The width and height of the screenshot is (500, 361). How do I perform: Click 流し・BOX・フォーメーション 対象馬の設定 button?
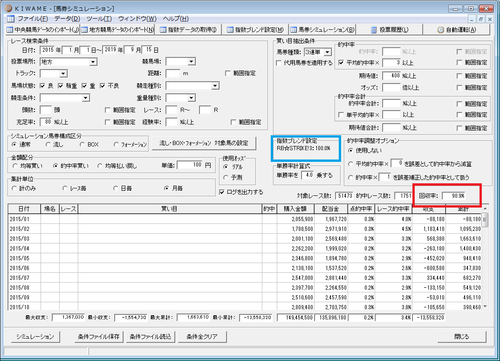[204, 143]
